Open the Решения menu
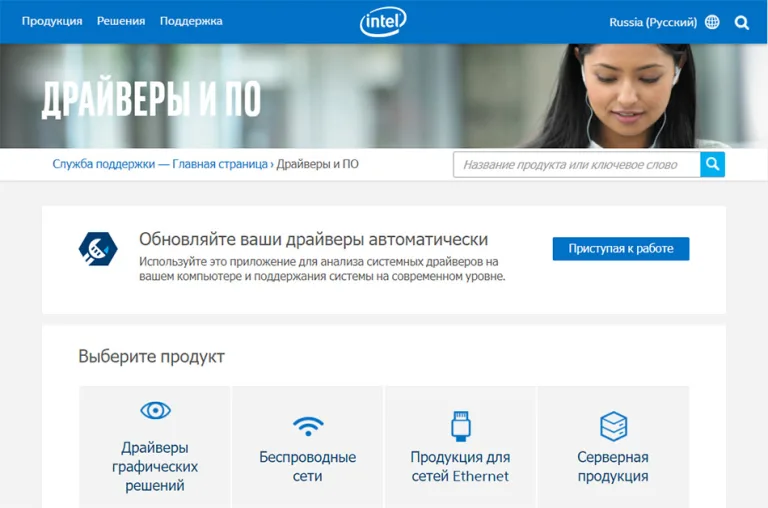Screen dimensions: 768x508 tap(121, 21)
